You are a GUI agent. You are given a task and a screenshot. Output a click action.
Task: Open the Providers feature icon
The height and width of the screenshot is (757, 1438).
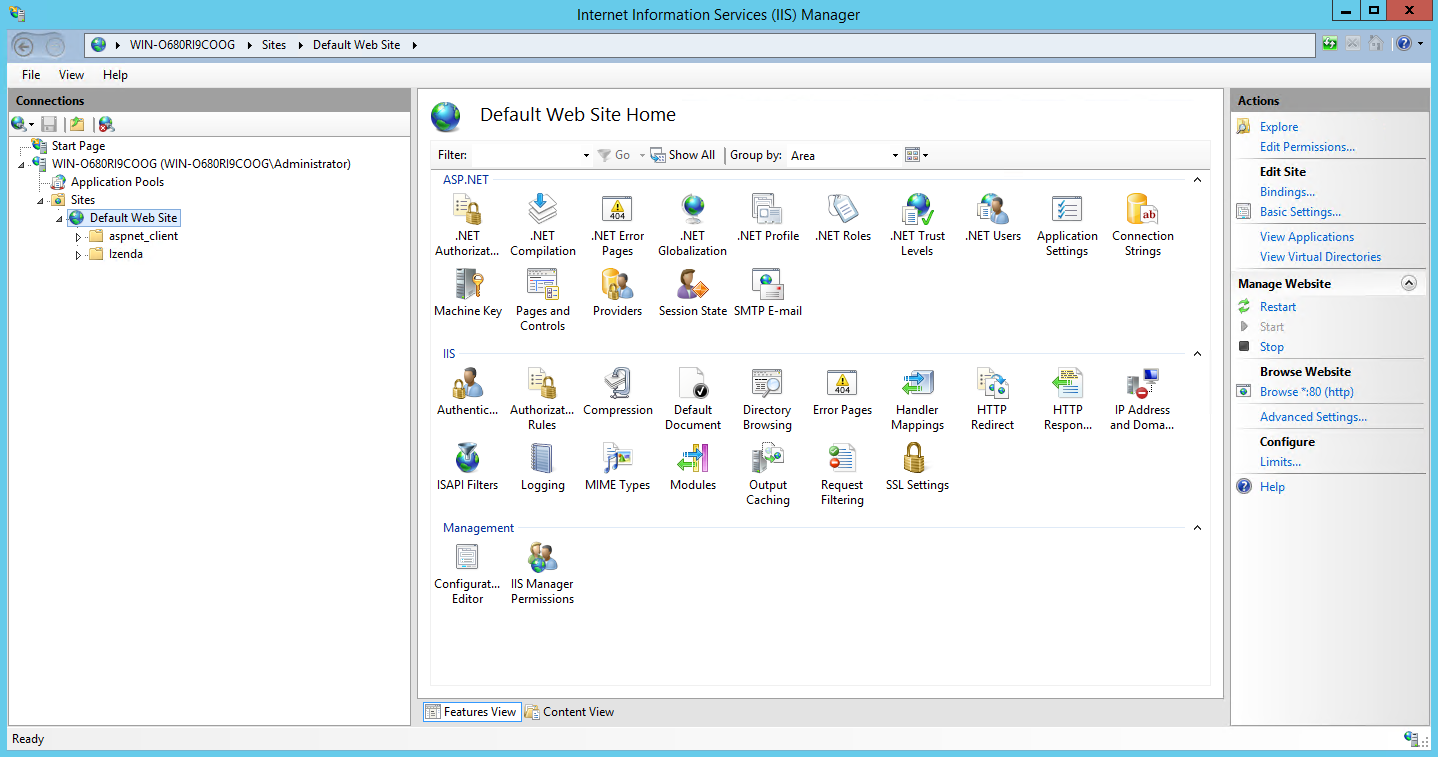(x=617, y=293)
